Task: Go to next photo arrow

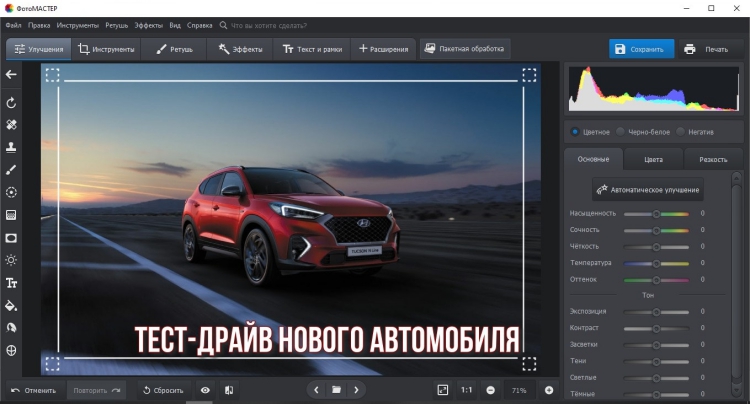Action: pos(356,390)
